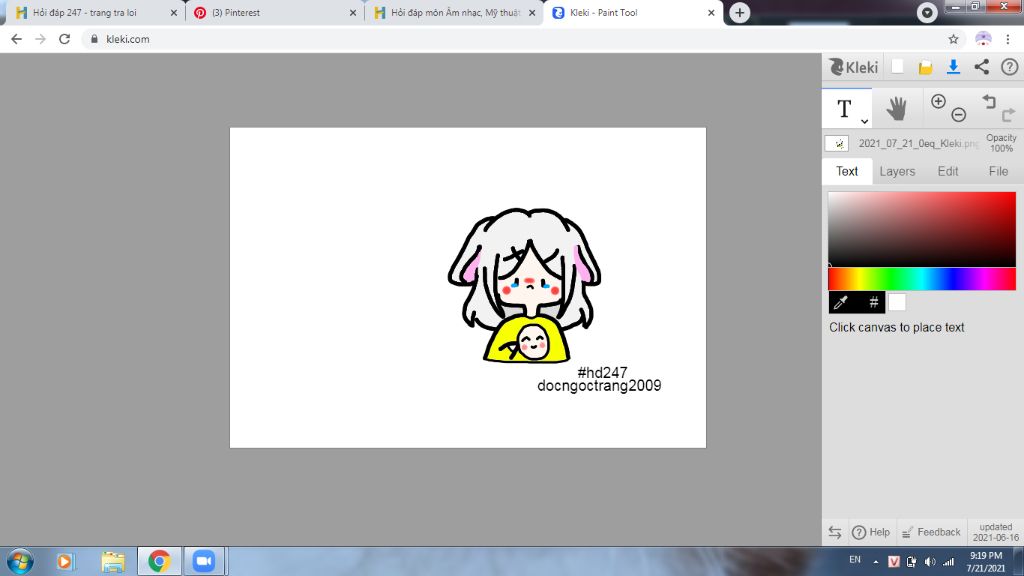Open a new browser tab

739,12
